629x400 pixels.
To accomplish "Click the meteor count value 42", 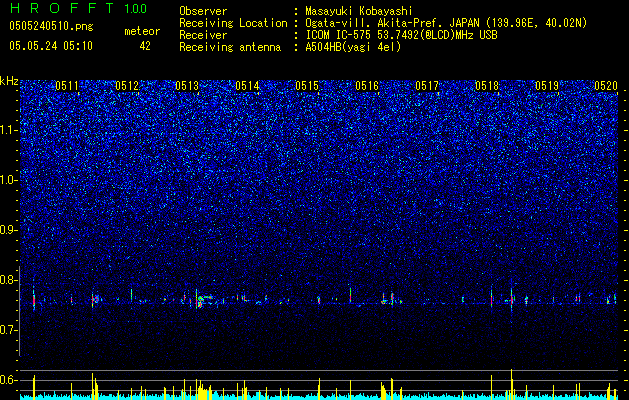I will [x=145, y=46].
